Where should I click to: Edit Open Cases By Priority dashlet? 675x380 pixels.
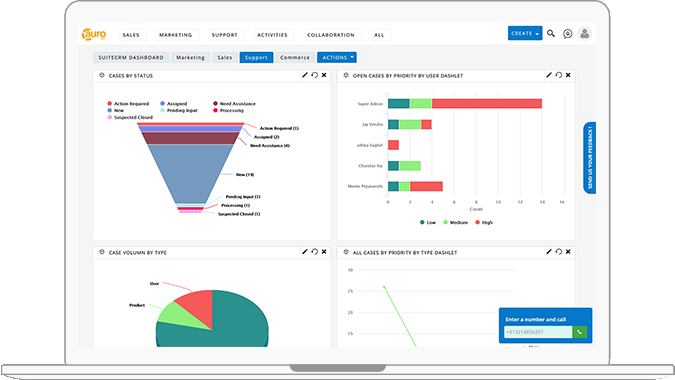coord(549,75)
